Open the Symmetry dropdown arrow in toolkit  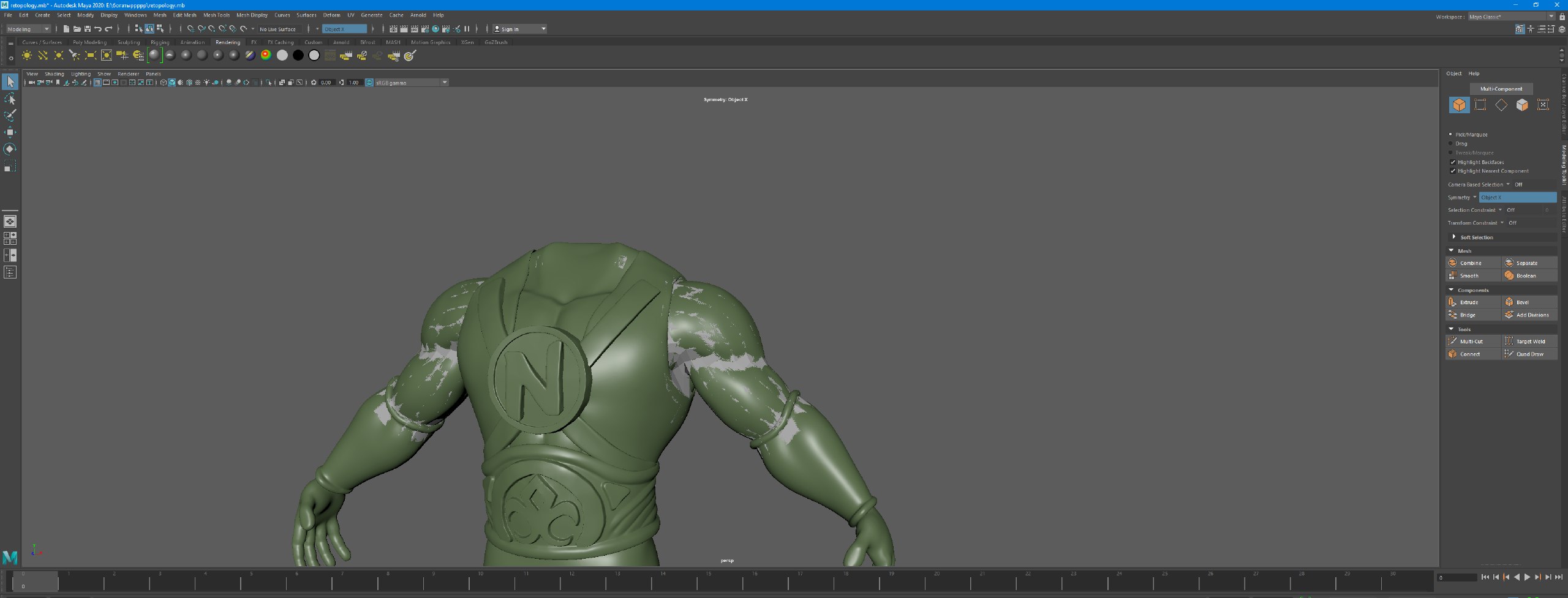1474,197
